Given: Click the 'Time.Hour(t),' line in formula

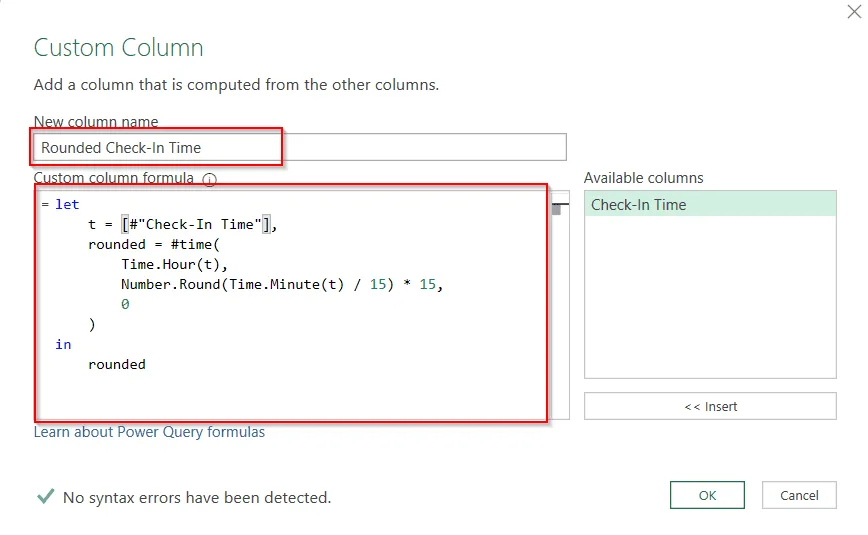Looking at the screenshot, I should coord(174,264).
